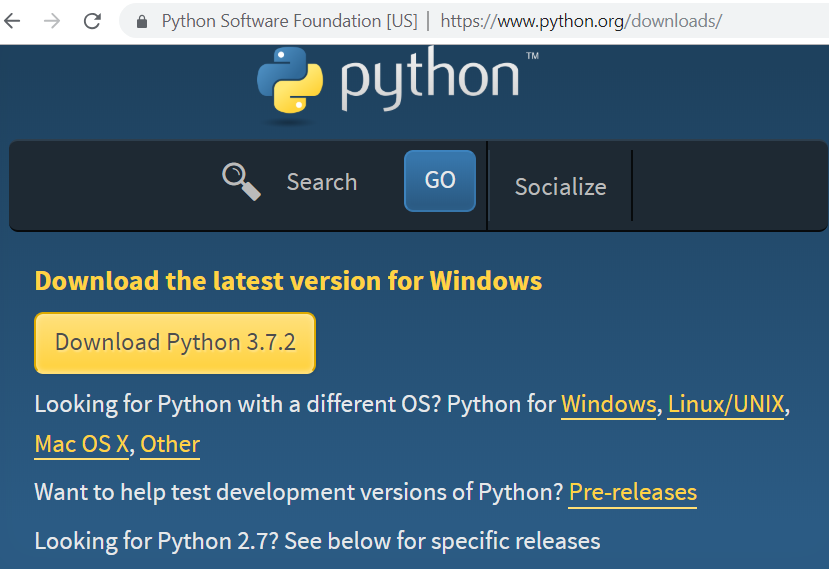Reload the page with the refresh icon
Image resolution: width=829 pixels, height=569 pixels.
tap(92, 20)
